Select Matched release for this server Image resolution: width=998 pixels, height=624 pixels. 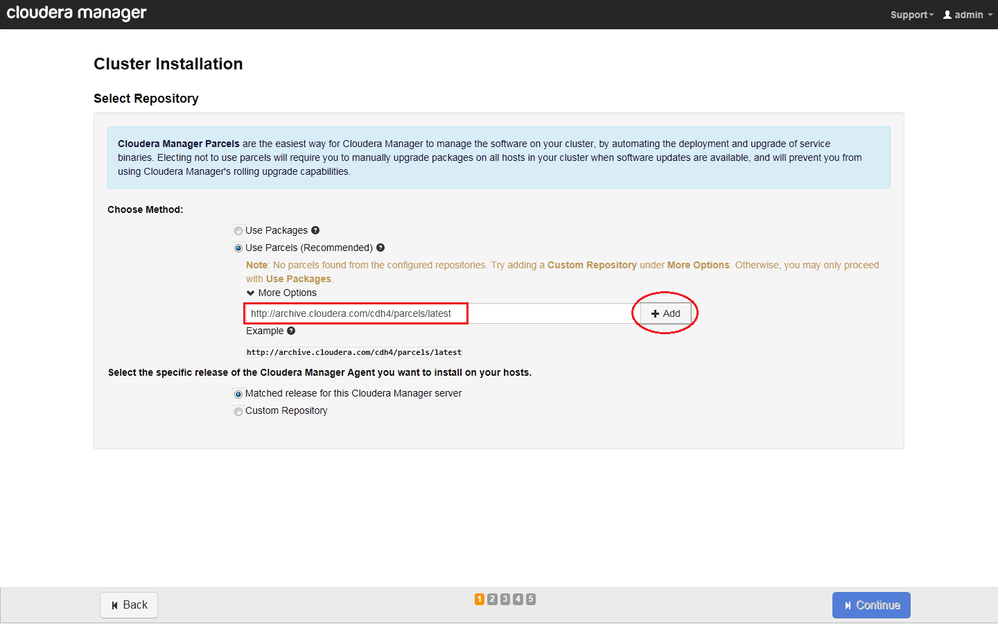[238, 394]
